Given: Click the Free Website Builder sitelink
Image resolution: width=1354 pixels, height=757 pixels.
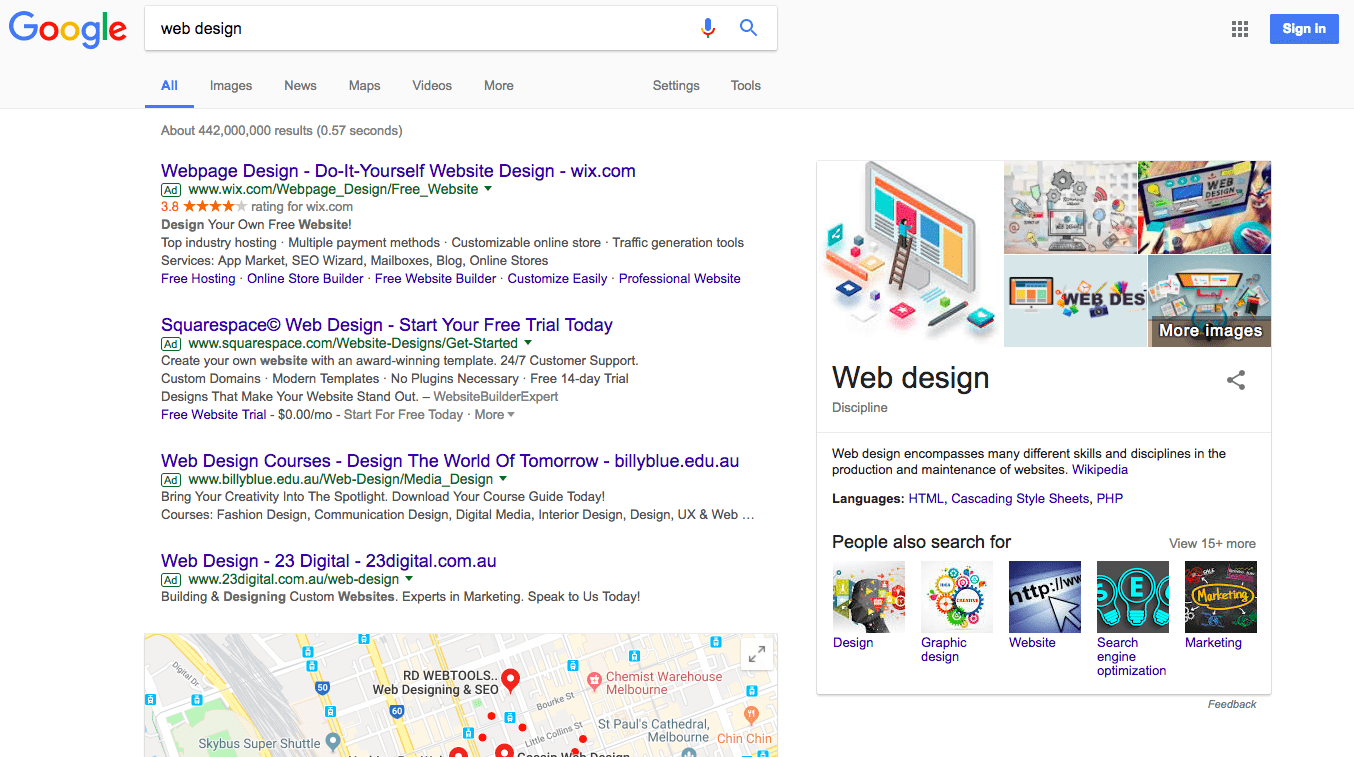Looking at the screenshot, I should pos(435,278).
